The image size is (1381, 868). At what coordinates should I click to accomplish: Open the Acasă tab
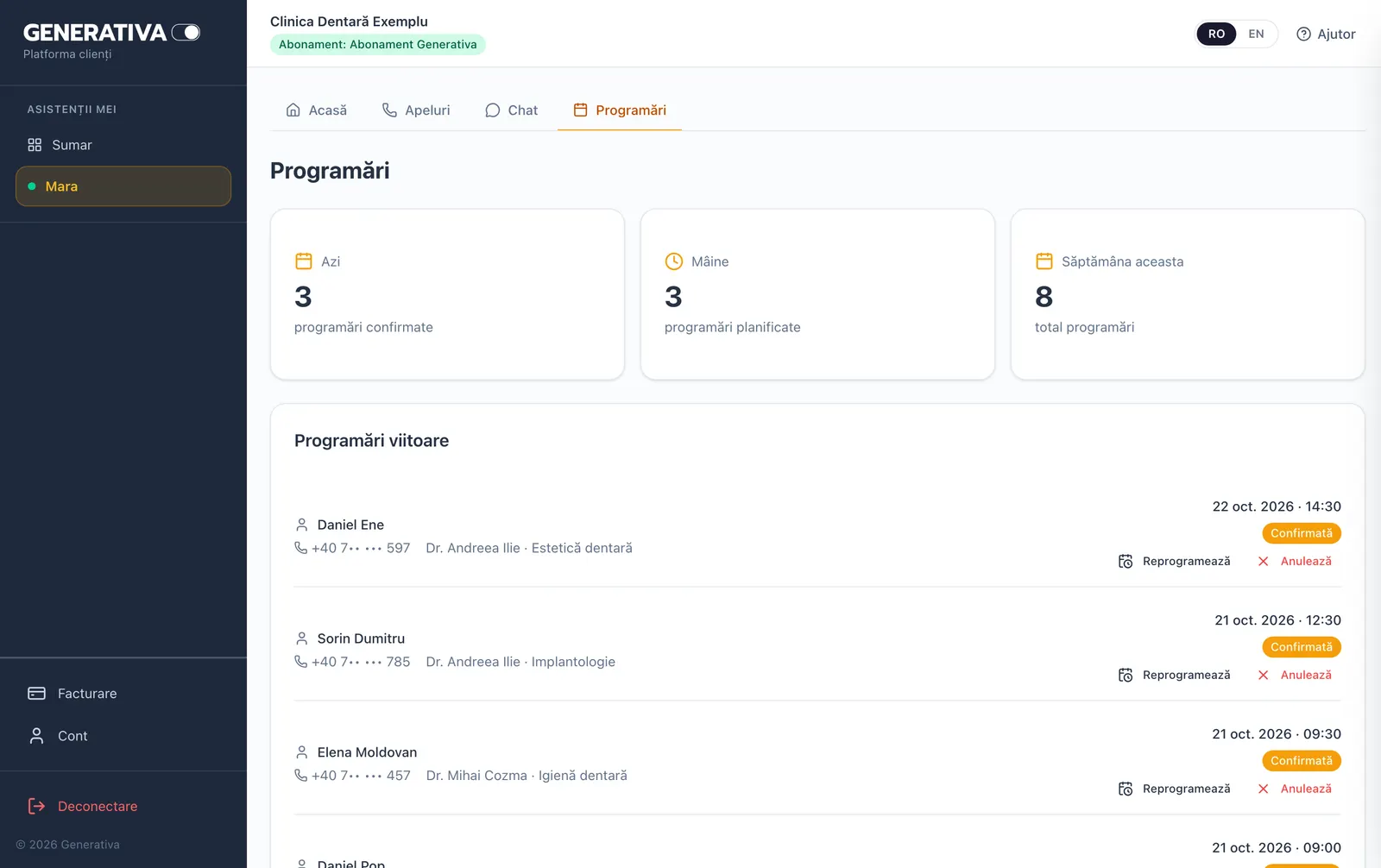click(316, 110)
